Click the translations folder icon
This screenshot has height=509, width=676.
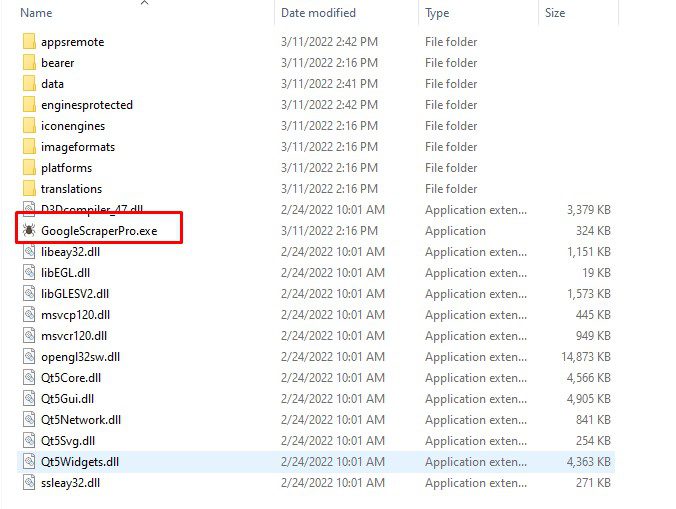[29, 189]
